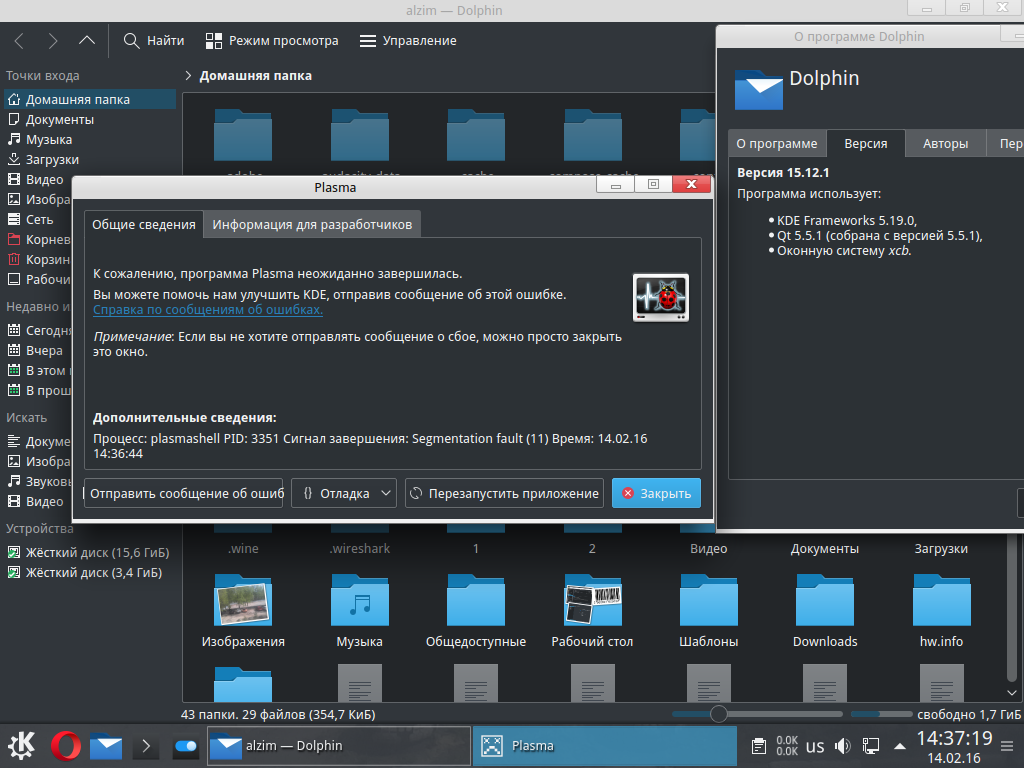Click the us keyboard layout indicator
The height and width of the screenshot is (768, 1024).
click(x=815, y=746)
